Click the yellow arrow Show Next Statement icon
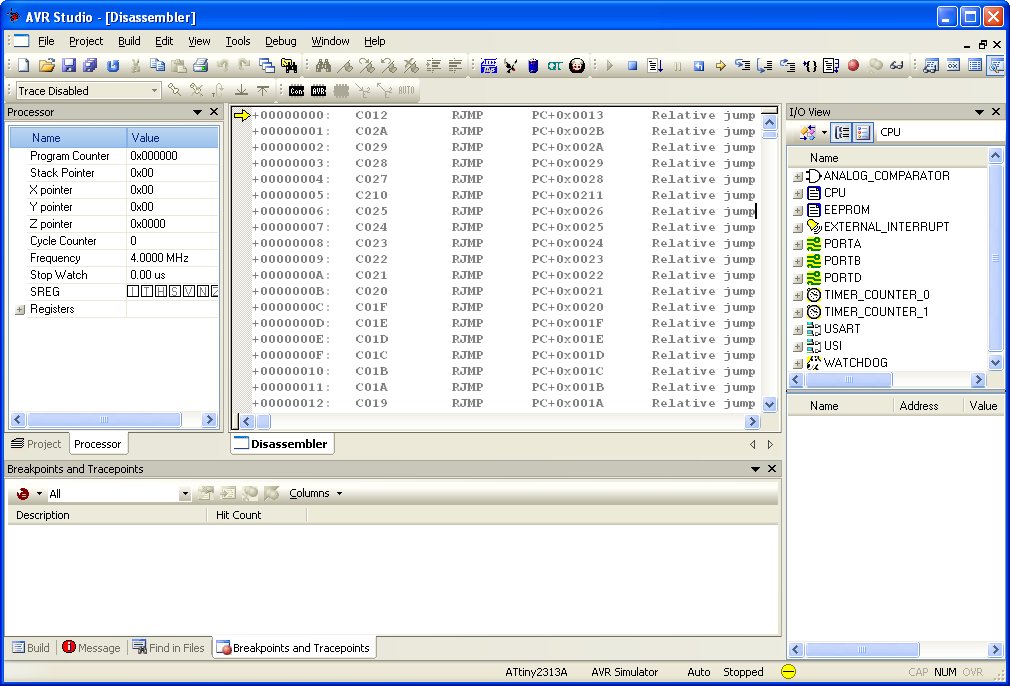Image resolution: width=1010 pixels, height=686 pixels. [x=720, y=66]
